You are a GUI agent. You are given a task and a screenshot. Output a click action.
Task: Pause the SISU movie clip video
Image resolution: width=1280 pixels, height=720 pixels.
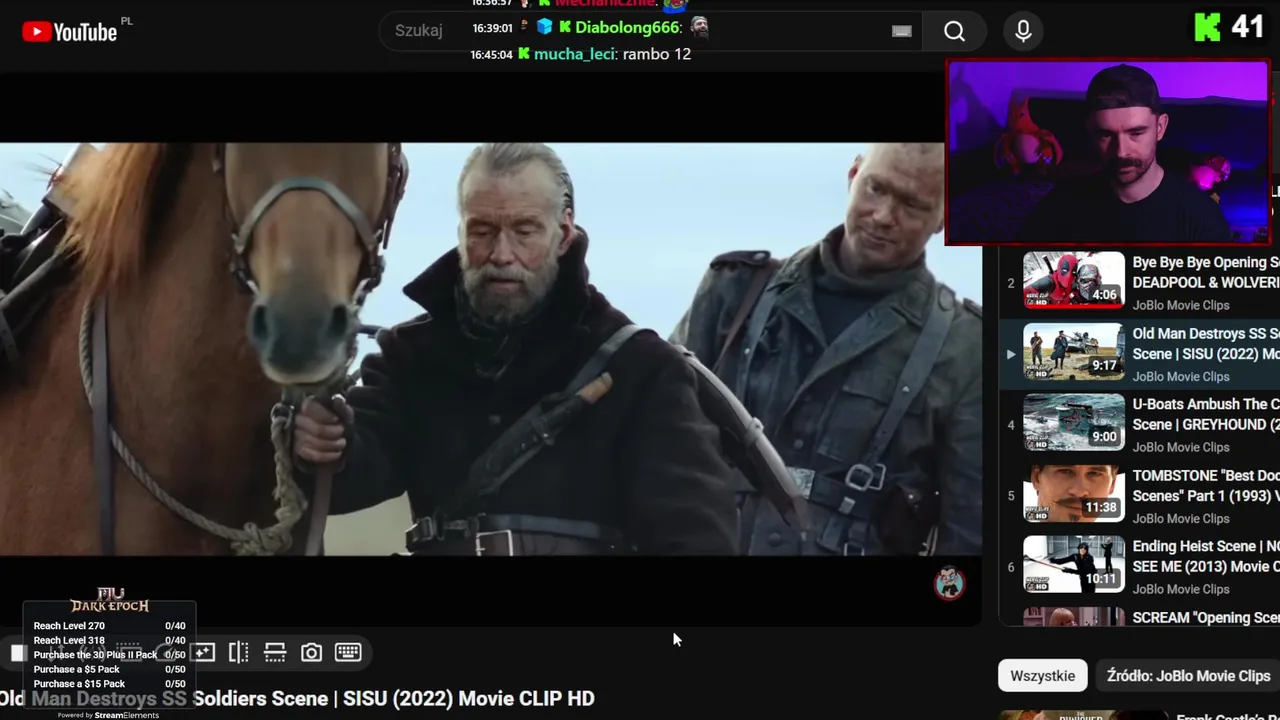(x=490, y=348)
